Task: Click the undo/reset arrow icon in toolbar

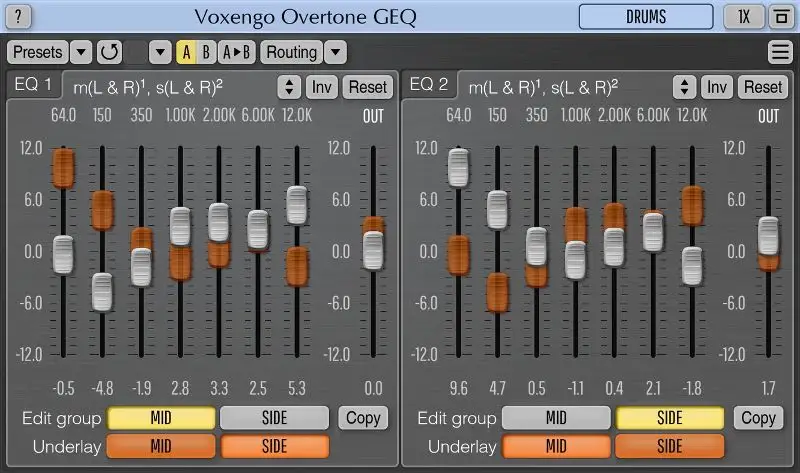Action: (109, 52)
